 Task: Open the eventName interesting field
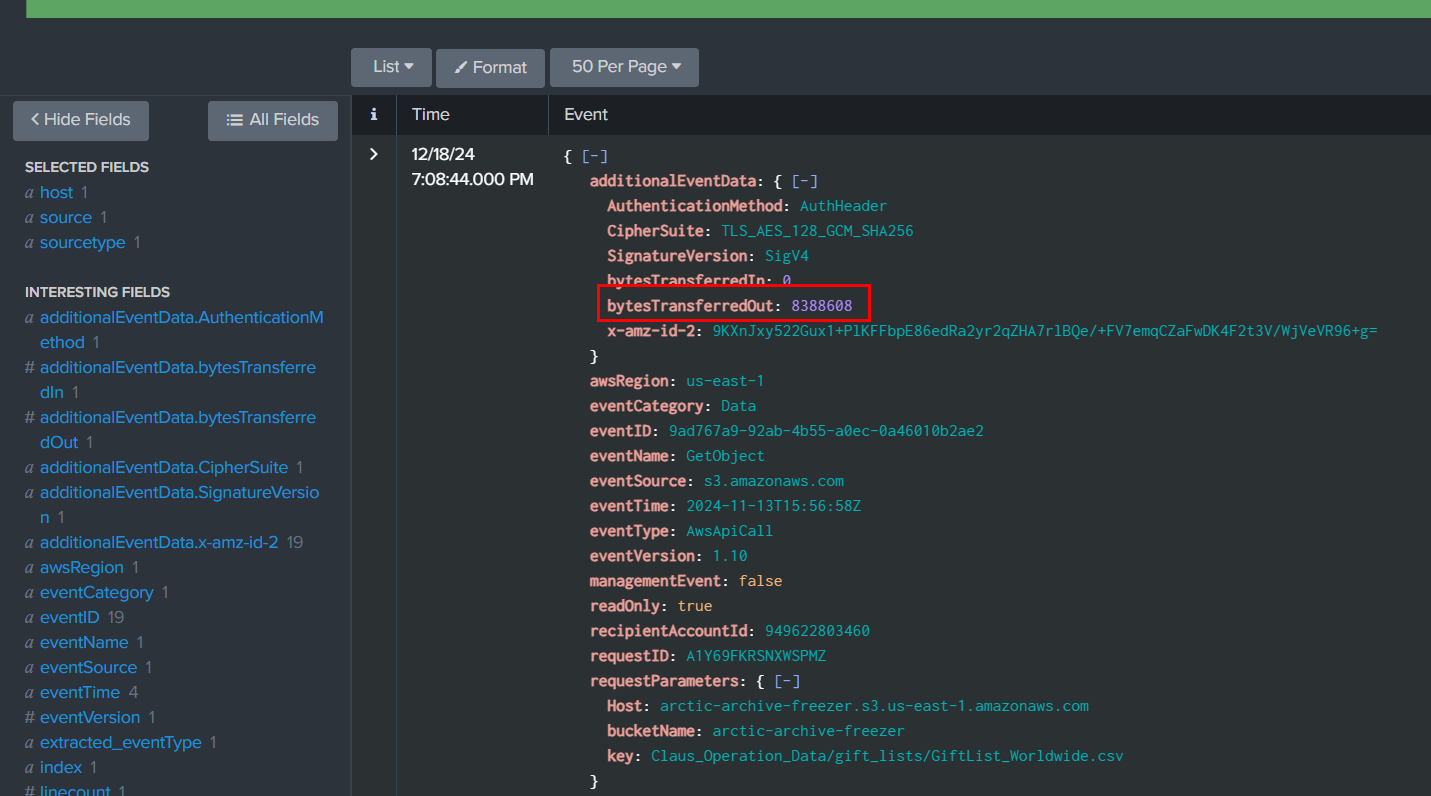84,642
